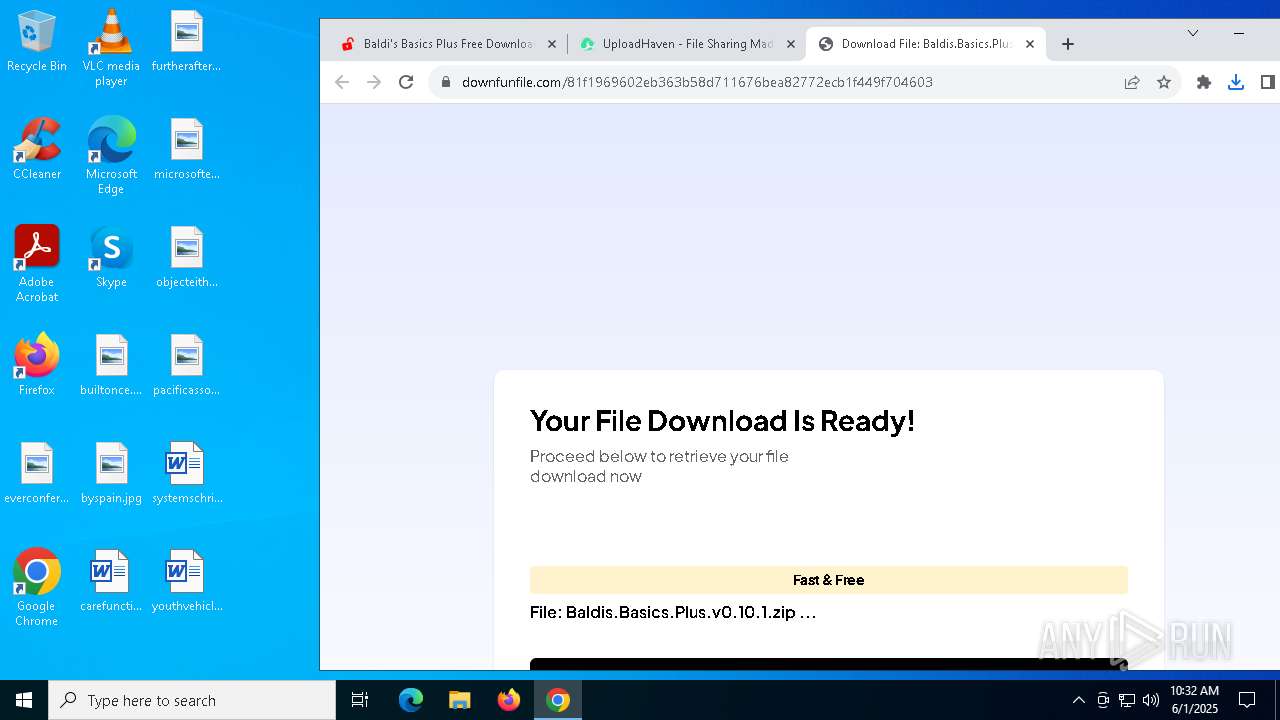Open the Windows Start menu

coord(24,700)
